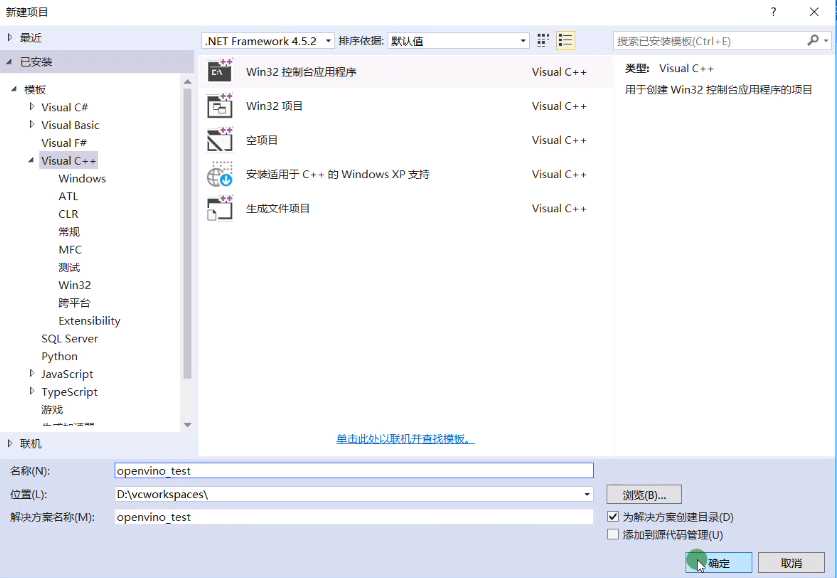Click the tree scrollbar up arrow
The width and height of the screenshot is (837, 578).
[x=187, y=82]
